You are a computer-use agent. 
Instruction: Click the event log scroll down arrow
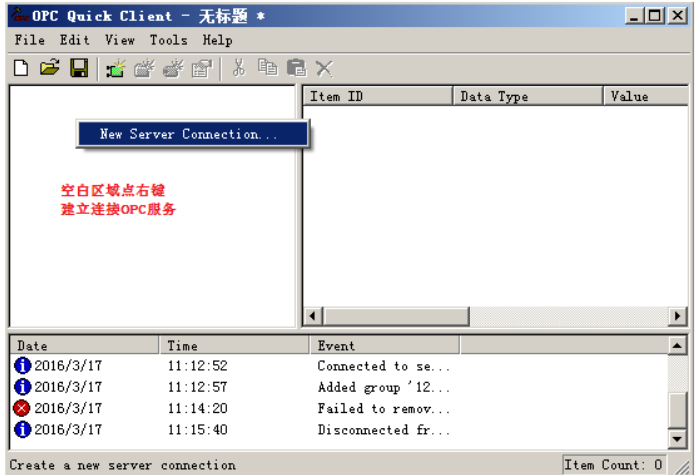tap(677, 439)
